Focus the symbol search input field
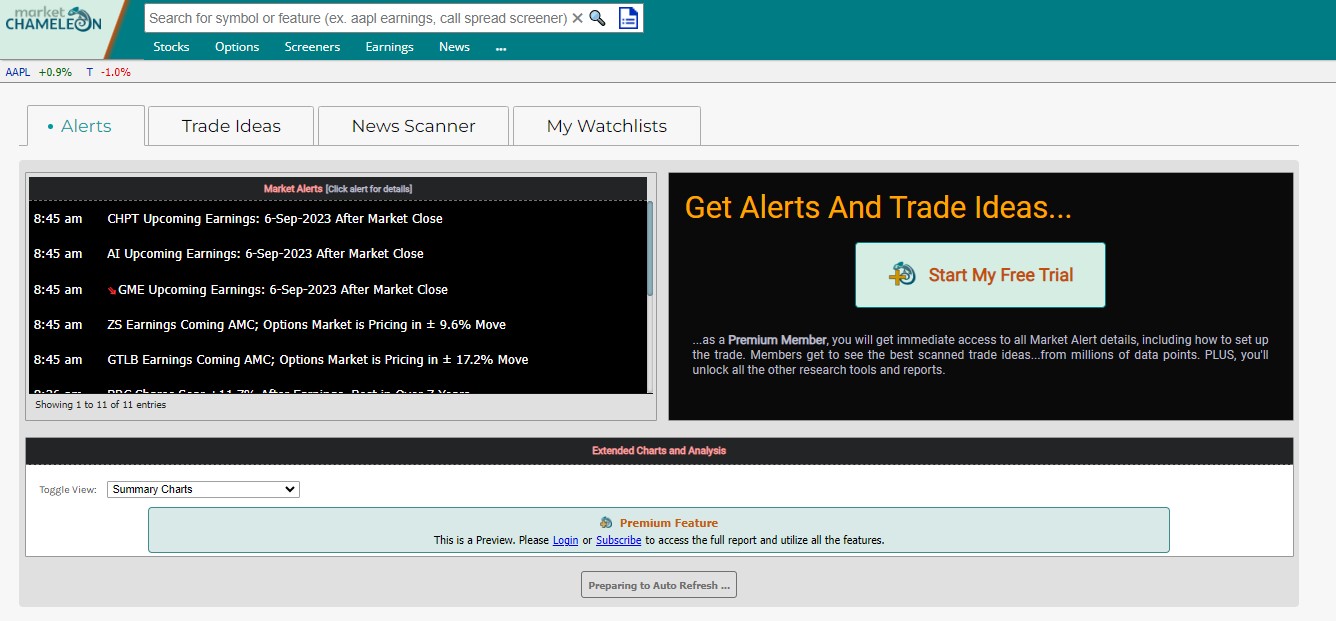 (357, 18)
